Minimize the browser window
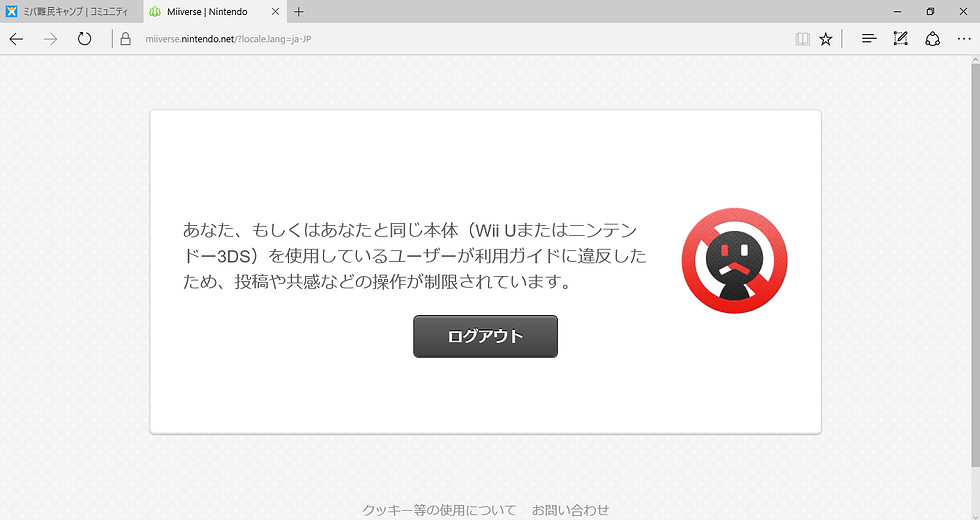This screenshot has height=520, width=980. pyautogui.click(x=898, y=11)
